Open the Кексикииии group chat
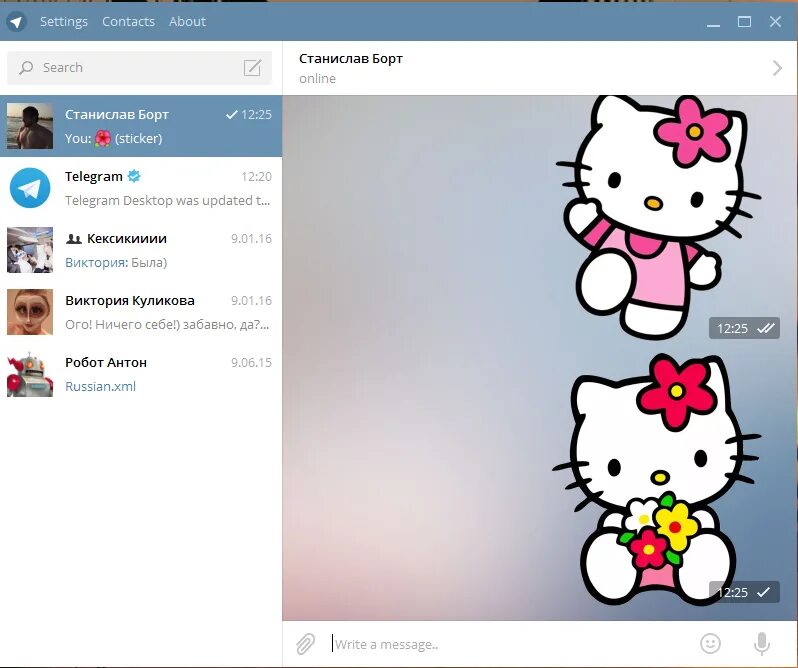 pyautogui.click(x=141, y=250)
